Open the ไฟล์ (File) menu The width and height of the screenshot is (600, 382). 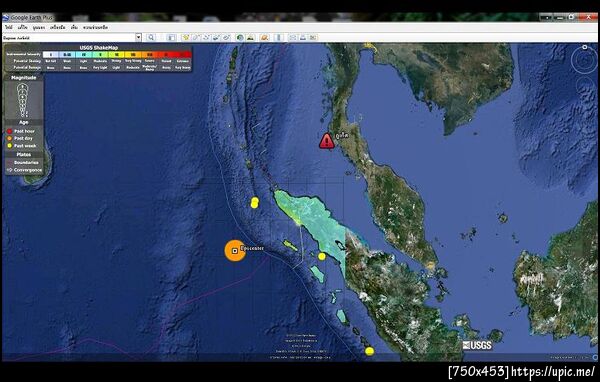click(8, 28)
